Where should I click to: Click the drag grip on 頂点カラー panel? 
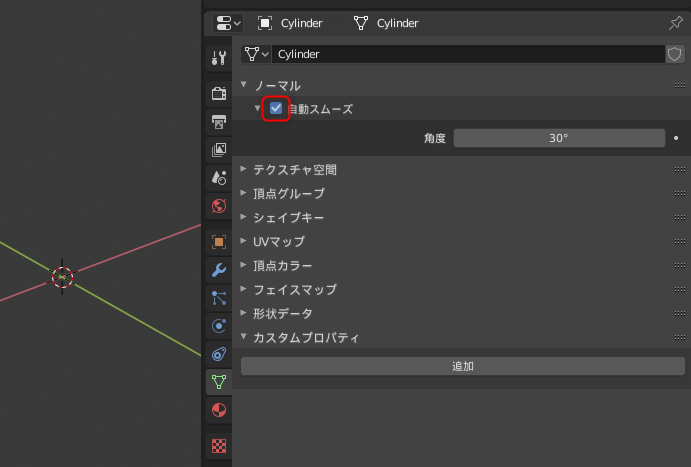tap(680, 266)
